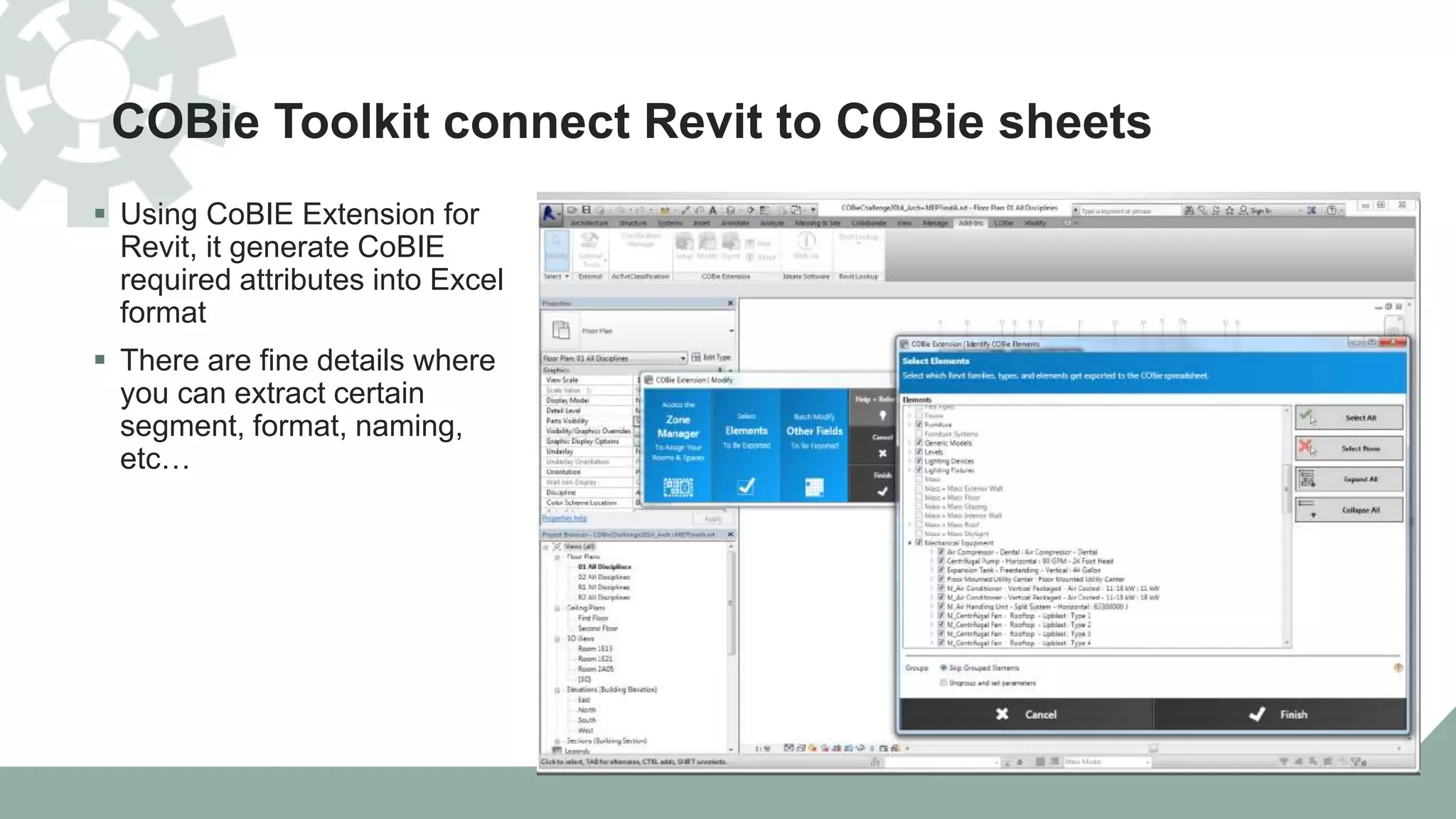1456x819 pixels.
Task: Open the Collaborate ribbon tab
Action: 869,223
